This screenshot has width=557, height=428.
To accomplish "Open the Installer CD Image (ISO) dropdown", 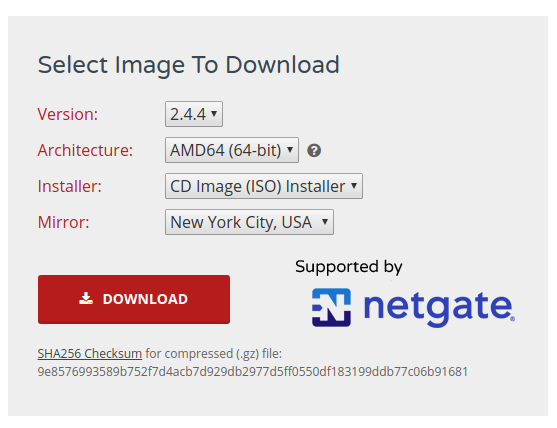I will click(x=264, y=186).
